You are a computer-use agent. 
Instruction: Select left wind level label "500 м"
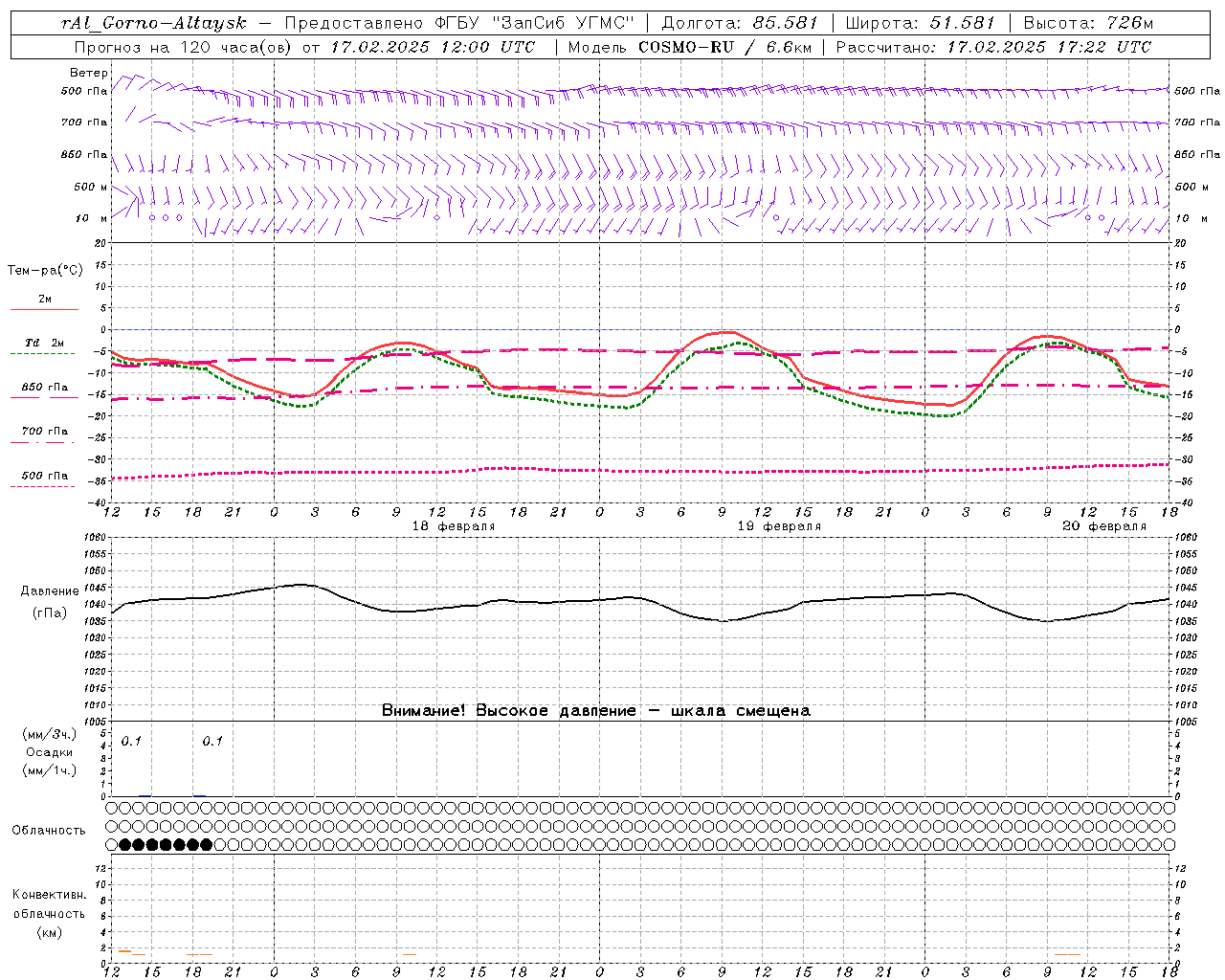tap(91, 187)
